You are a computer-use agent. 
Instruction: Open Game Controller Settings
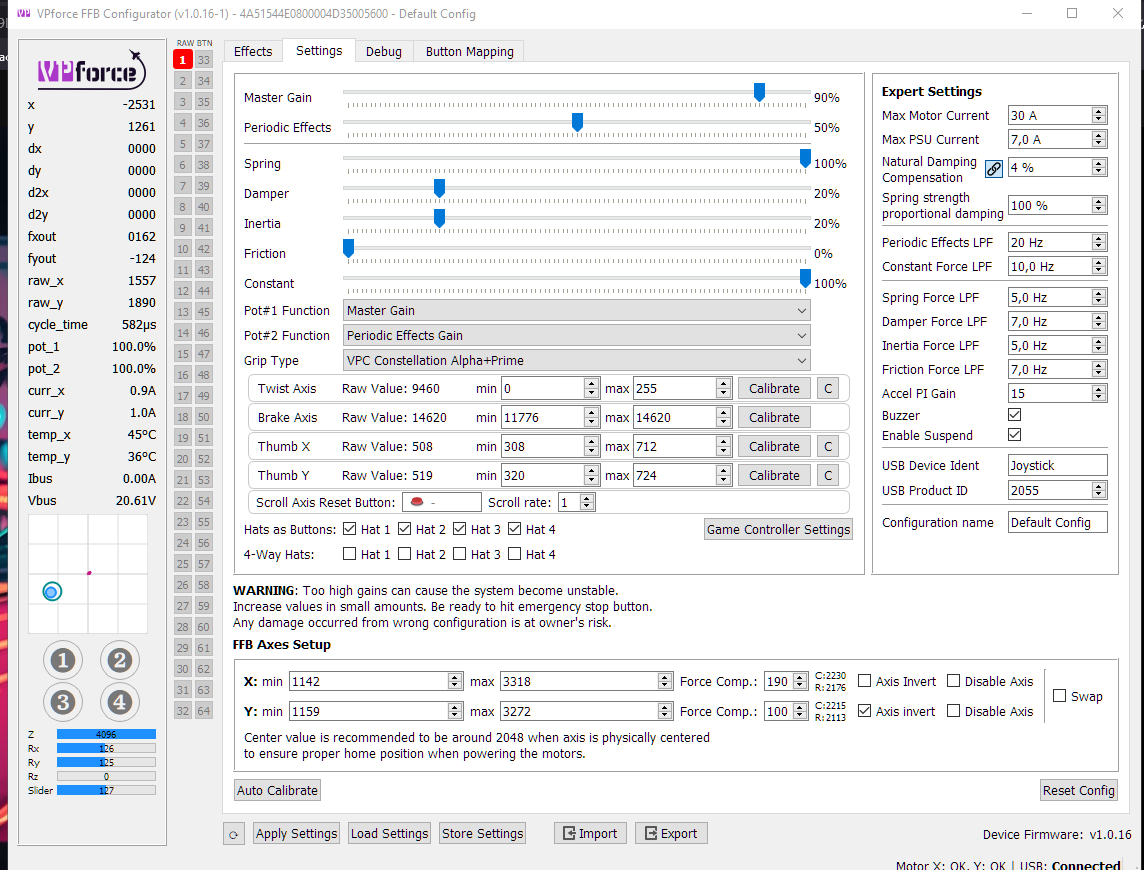778,530
